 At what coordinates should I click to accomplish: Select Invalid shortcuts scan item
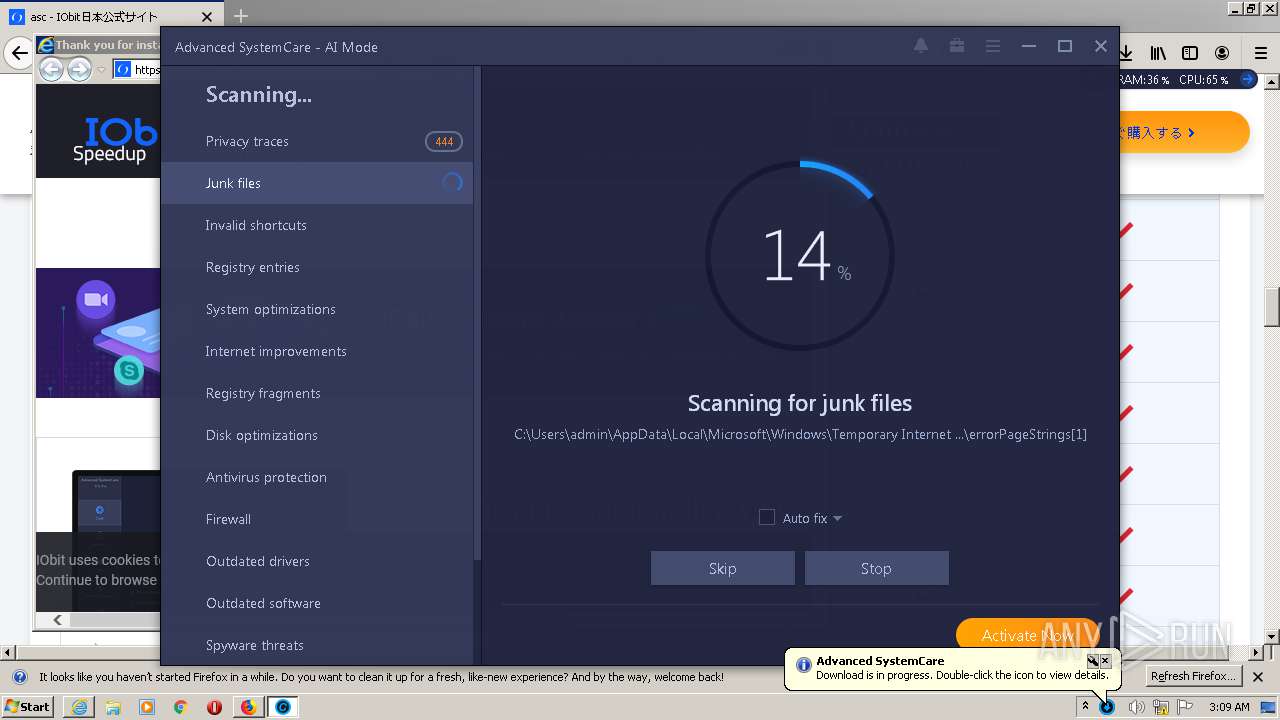point(317,225)
